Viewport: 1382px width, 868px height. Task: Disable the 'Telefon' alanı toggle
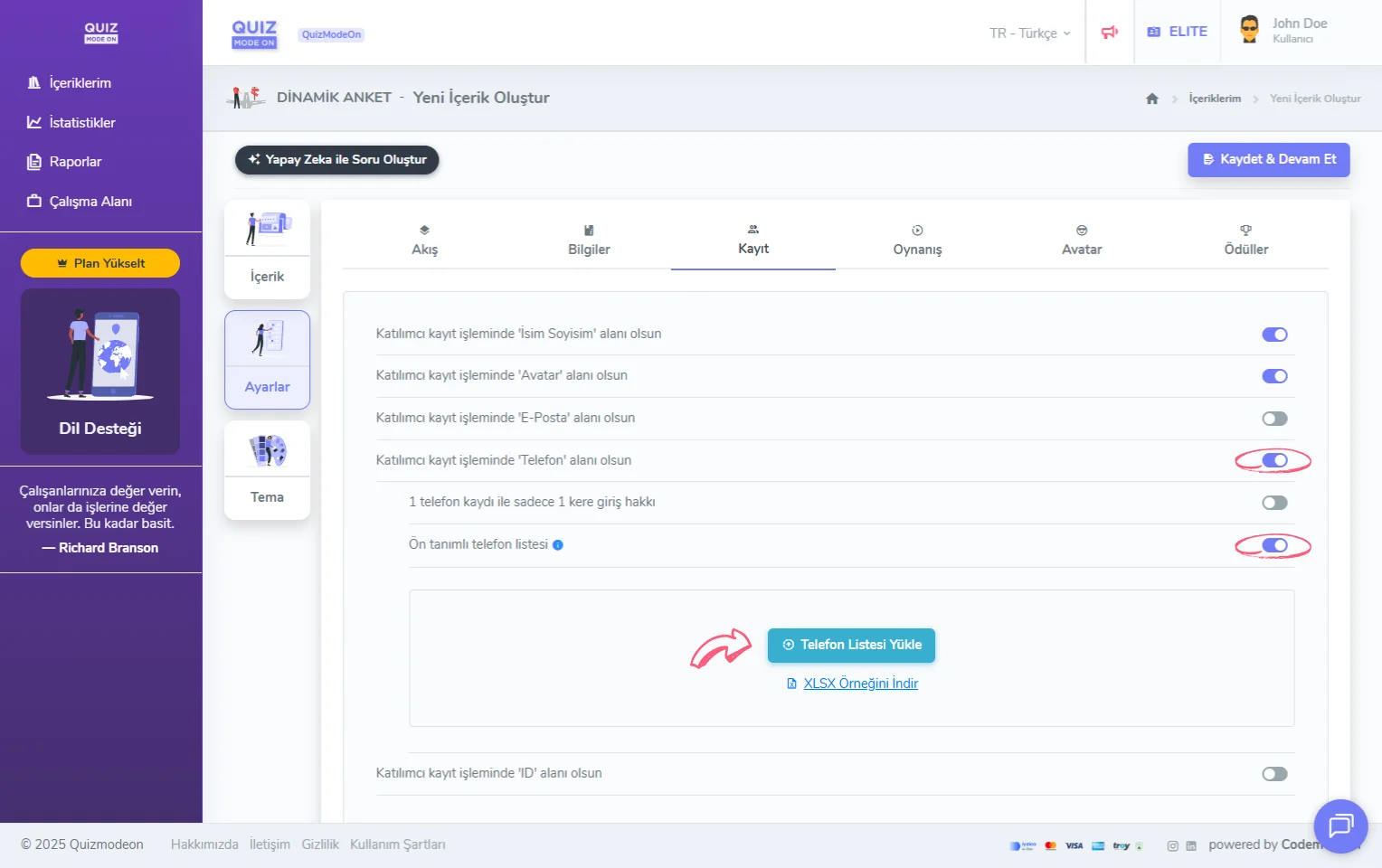point(1274,460)
